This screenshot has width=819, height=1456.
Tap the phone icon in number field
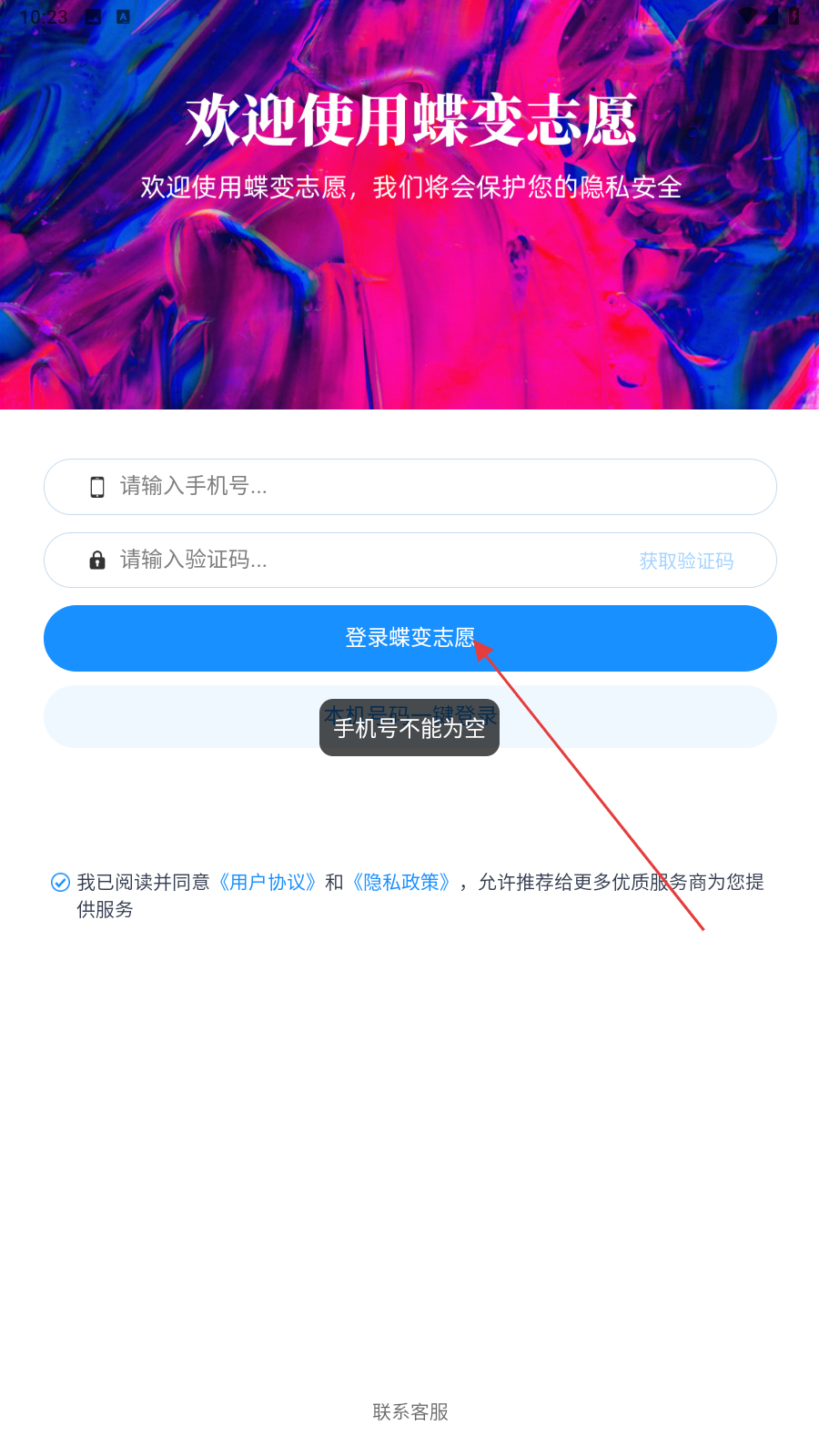click(97, 487)
